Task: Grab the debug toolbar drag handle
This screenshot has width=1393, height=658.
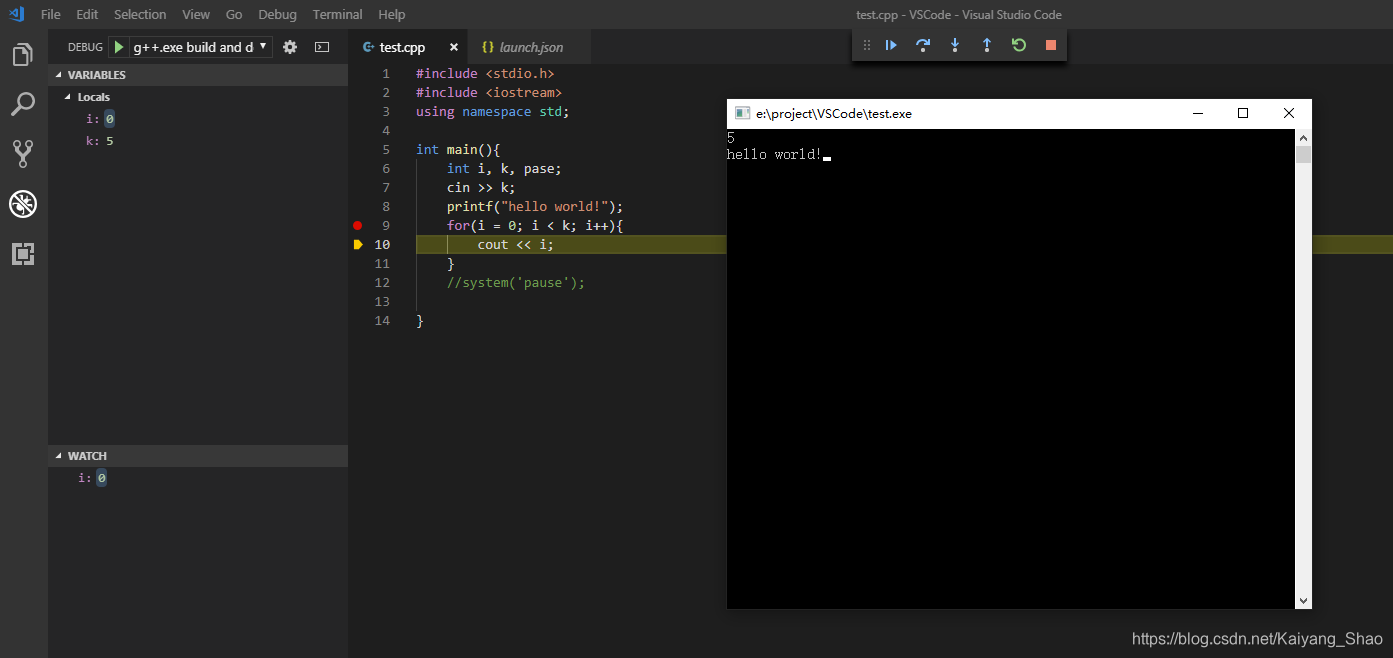Action: pyautogui.click(x=866, y=45)
